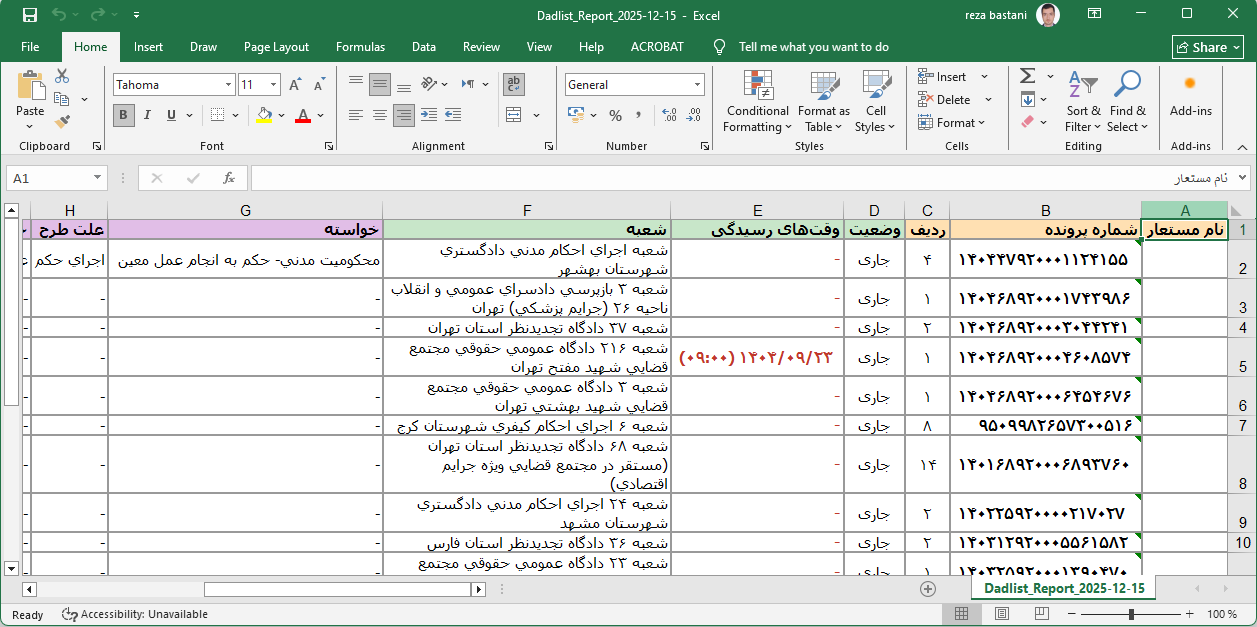Open the Sort & Filter dropdown
The image size is (1257, 627).
(x=1083, y=101)
